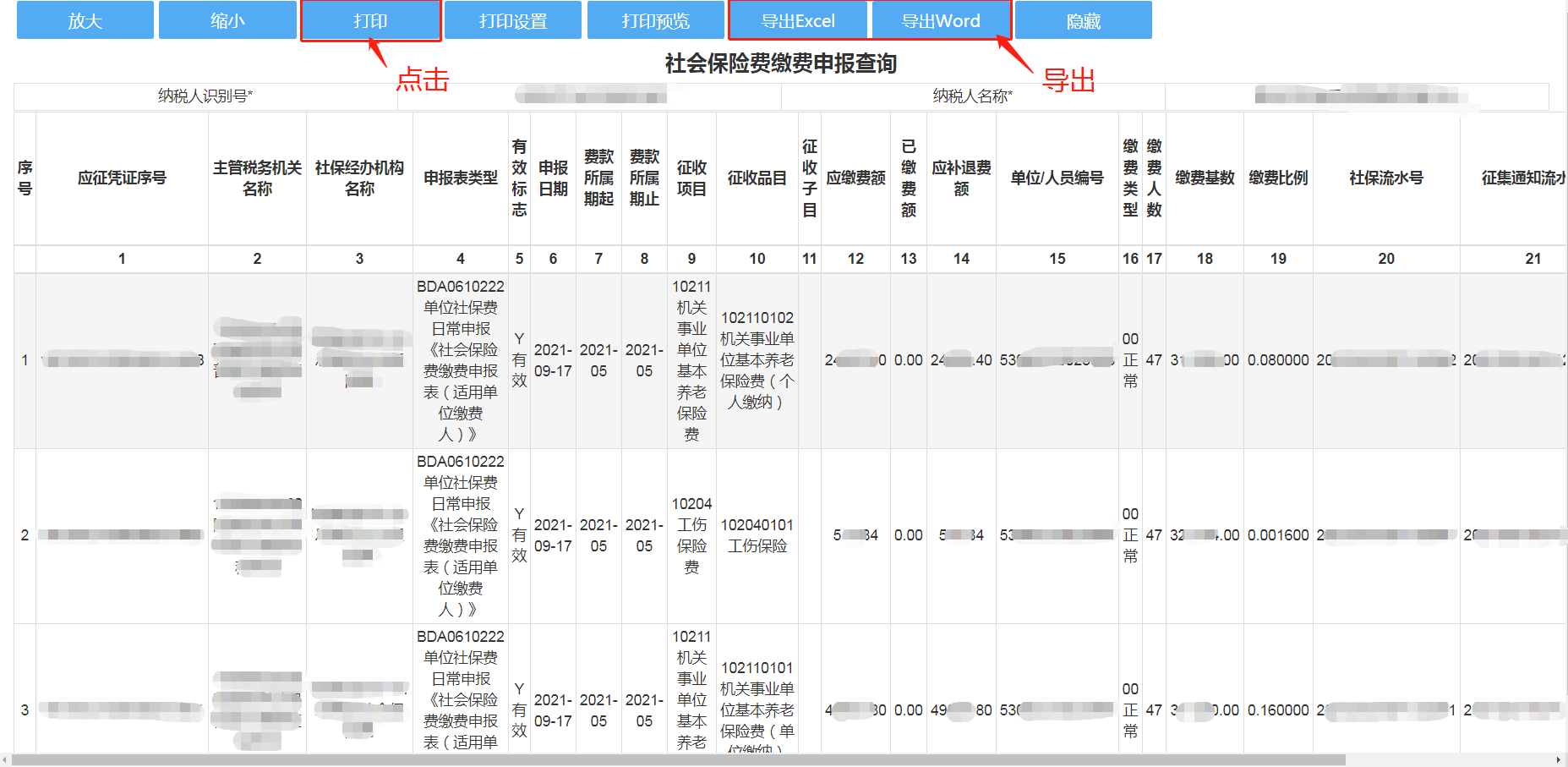Click the 纳税人名称 value field
The width and height of the screenshot is (1568, 767).
pos(1356,96)
